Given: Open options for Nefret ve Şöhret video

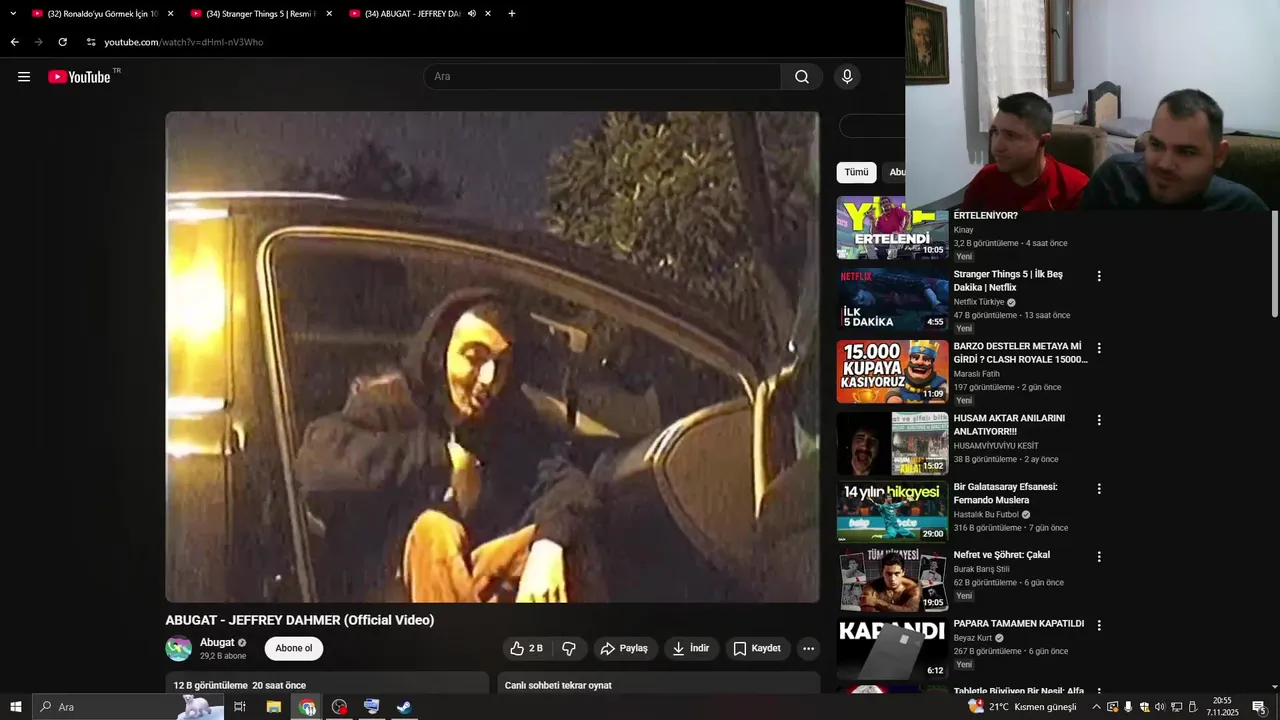Looking at the screenshot, I should 1099,557.
